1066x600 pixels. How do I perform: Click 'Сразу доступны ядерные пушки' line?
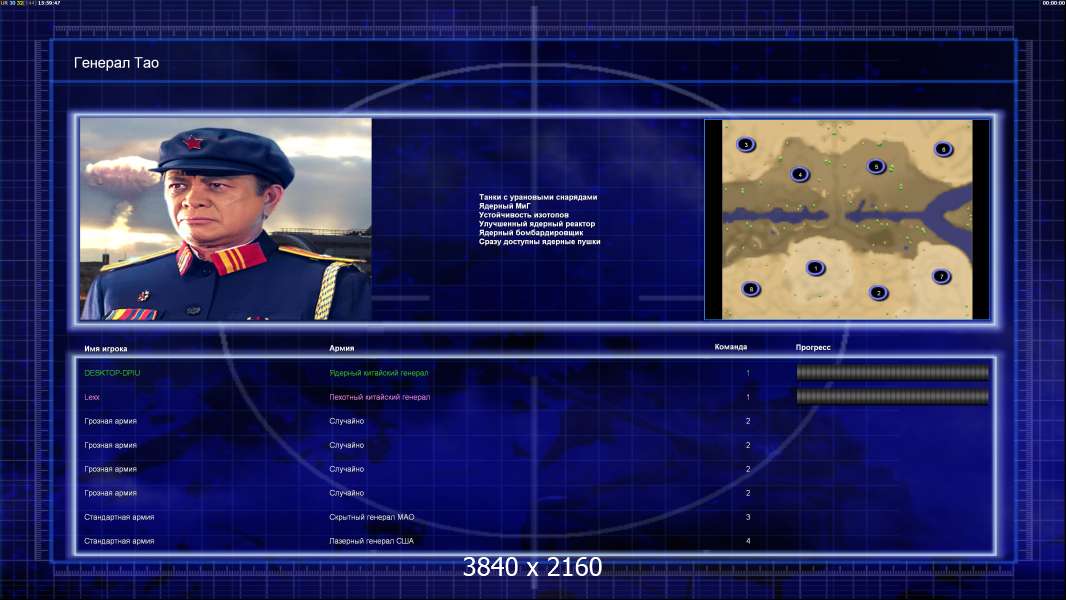539,241
